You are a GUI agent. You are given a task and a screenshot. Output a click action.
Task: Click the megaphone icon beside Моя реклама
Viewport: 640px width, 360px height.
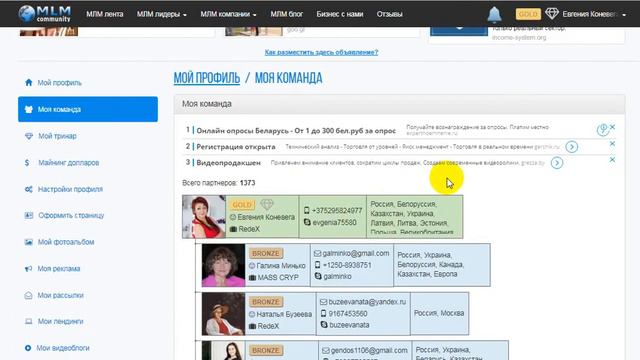28,269
